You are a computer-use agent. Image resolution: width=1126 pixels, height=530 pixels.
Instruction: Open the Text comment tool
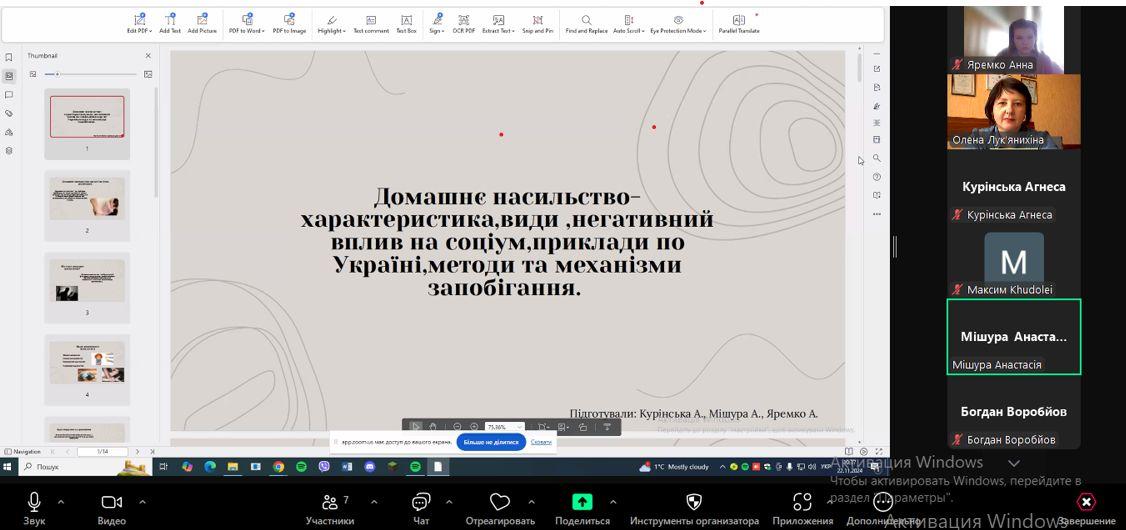371,23
